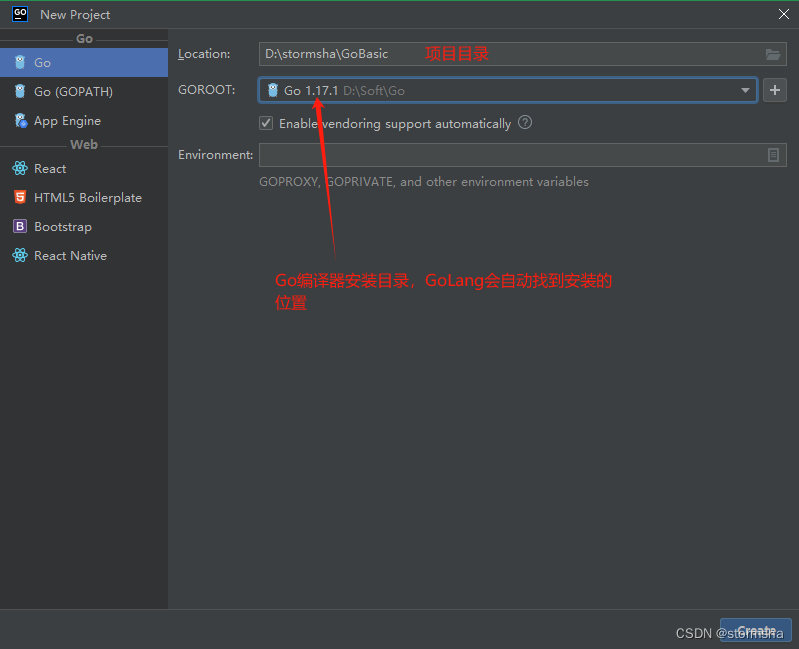Choose Bootstrap project template

click(84, 227)
